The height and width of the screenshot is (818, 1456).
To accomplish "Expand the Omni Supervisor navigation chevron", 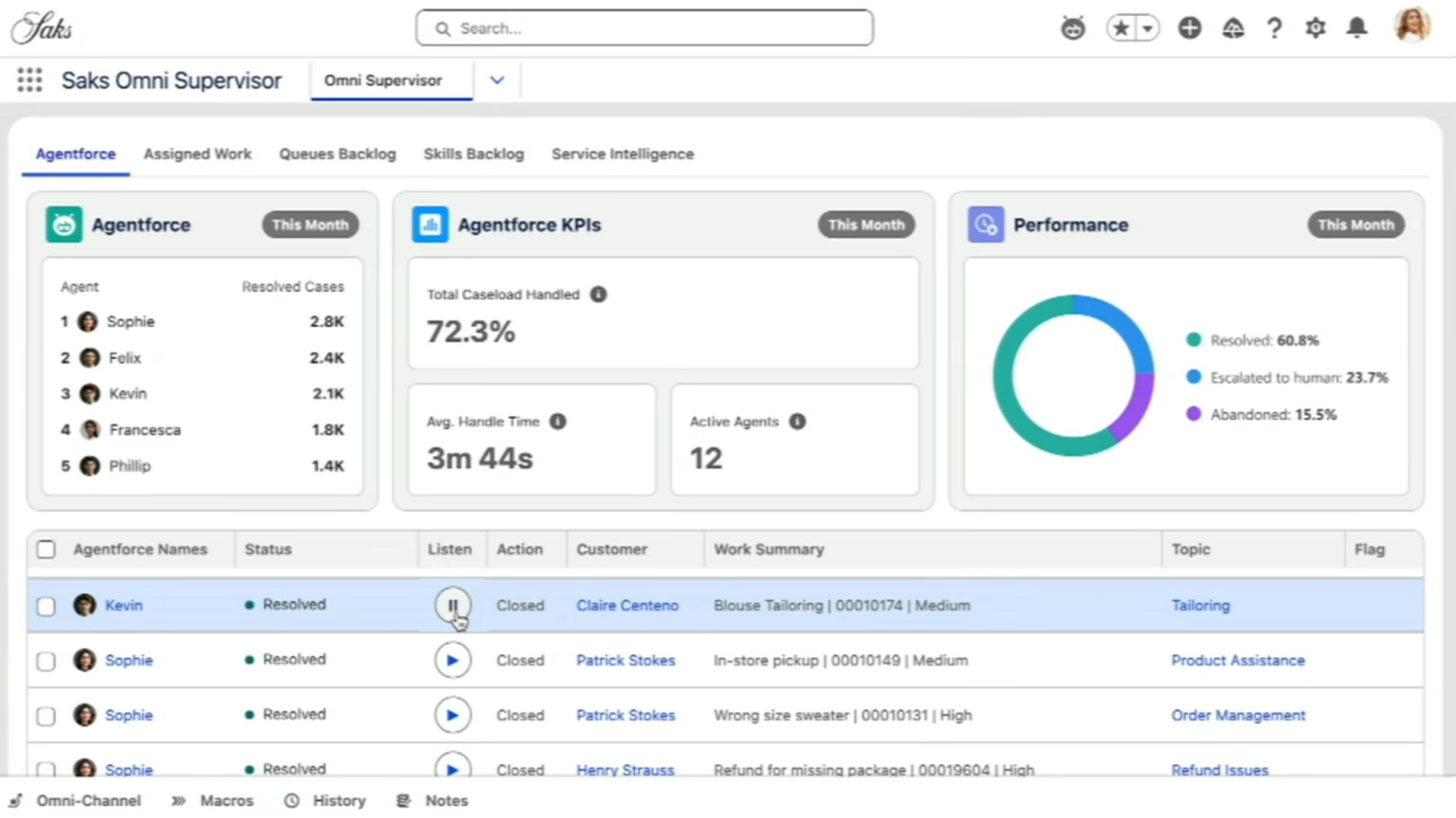I will [x=497, y=81].
